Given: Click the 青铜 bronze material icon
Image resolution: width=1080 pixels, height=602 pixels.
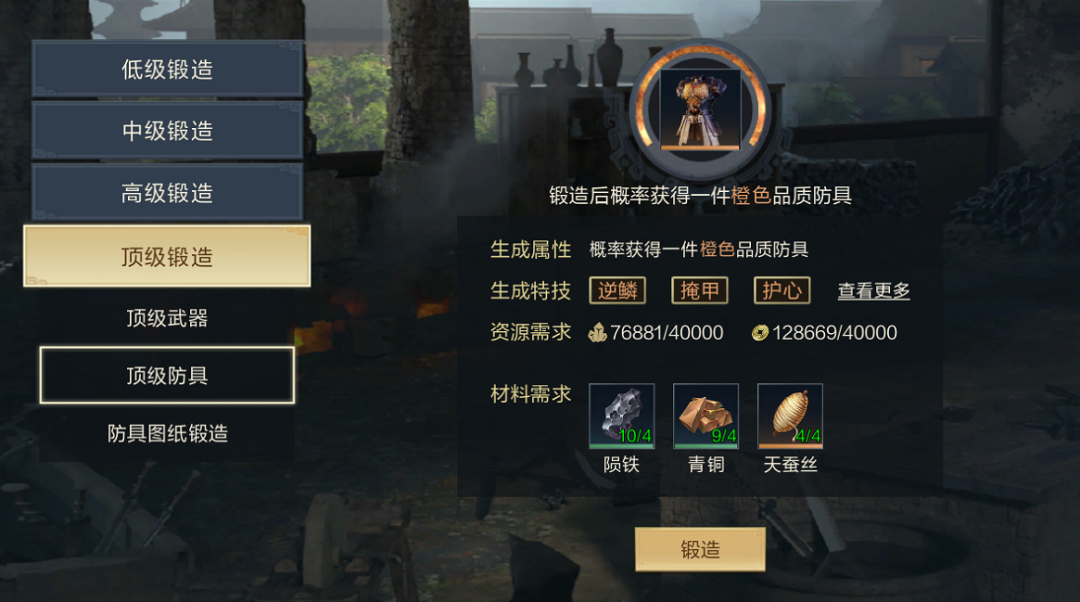Looking at the screenshot, I should [705, 416].
